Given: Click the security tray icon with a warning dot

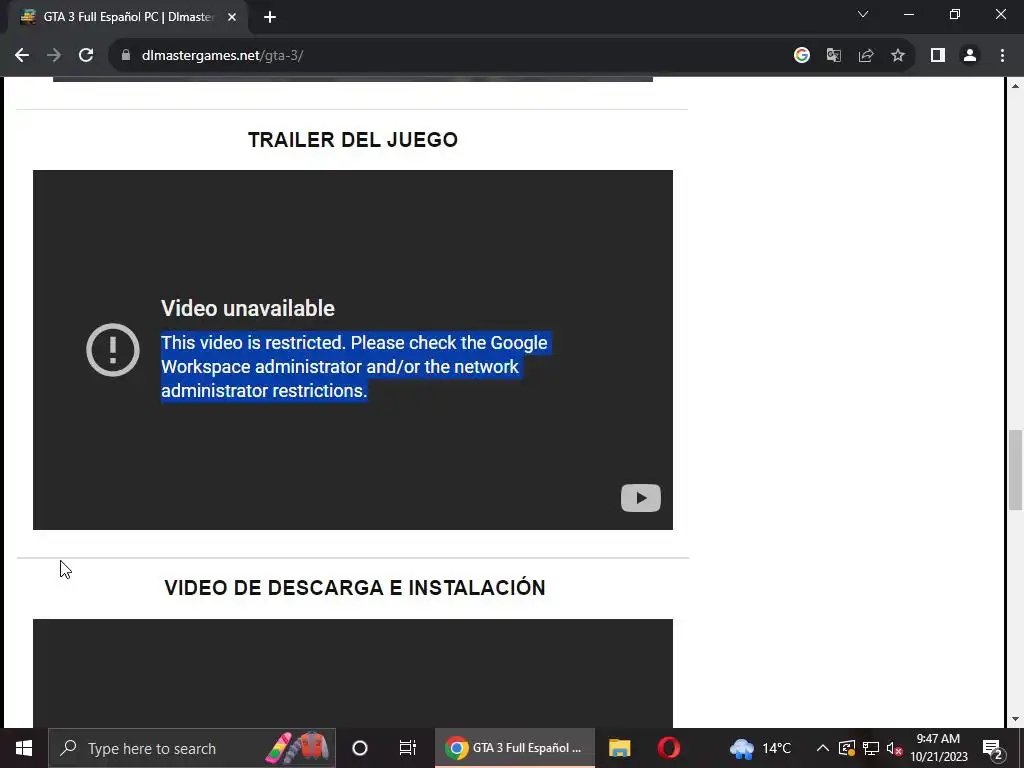Looking at the screenshot, I should tap(847, 748).
